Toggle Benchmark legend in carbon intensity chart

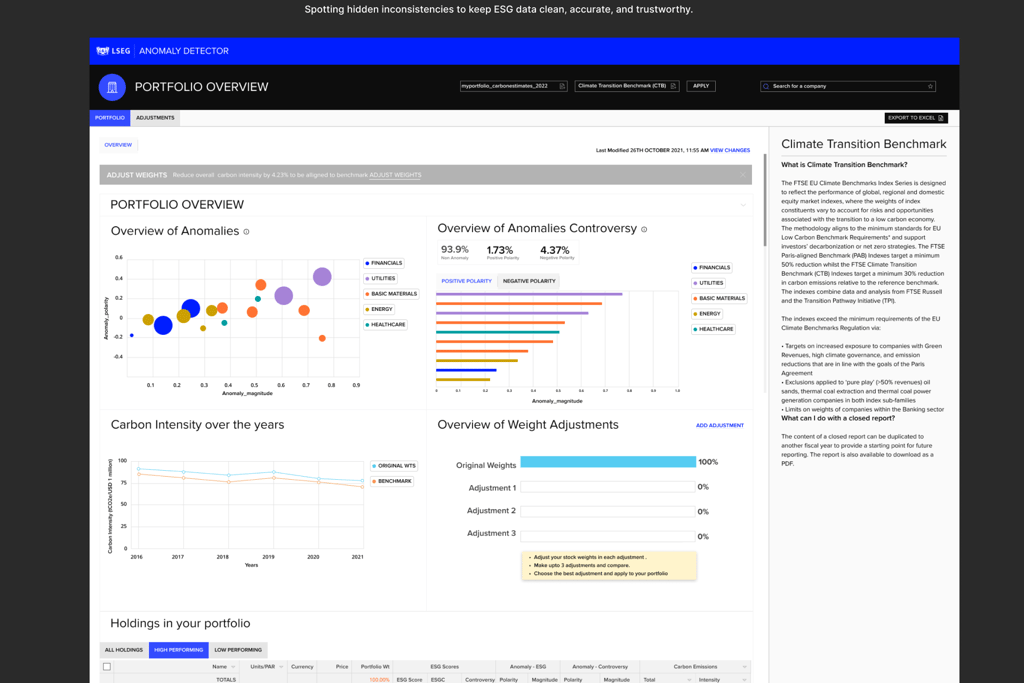pyautogui.click(x=392, y=481)
